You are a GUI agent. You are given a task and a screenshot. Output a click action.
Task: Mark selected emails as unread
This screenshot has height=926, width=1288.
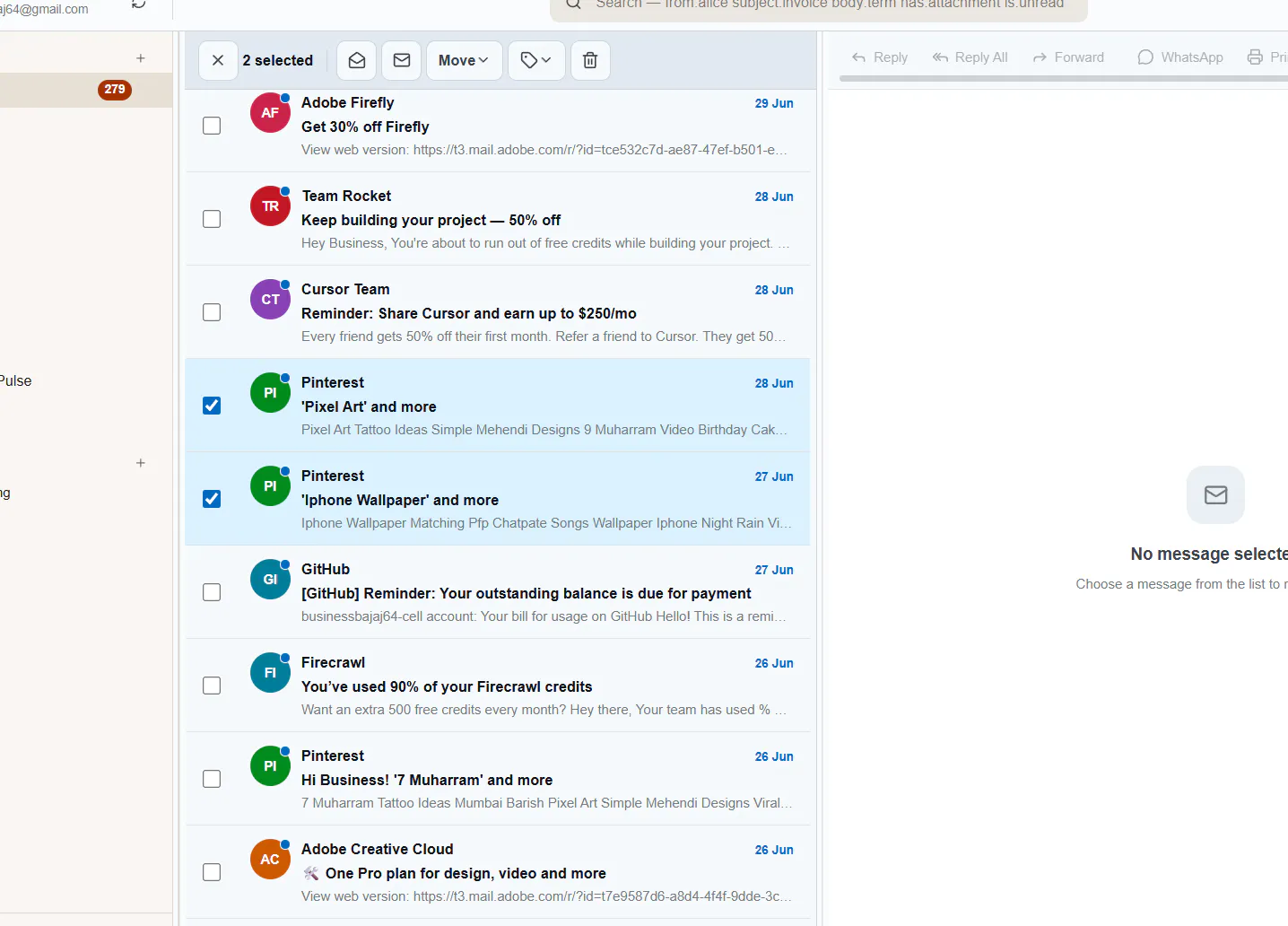pos(402,60)
